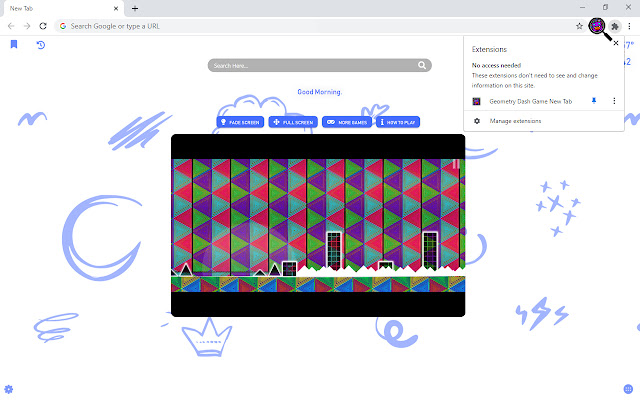Open the bookmarks icon on the page
Image resolution: width=640 pixels, height=400 pixels.
pos(14,44)
